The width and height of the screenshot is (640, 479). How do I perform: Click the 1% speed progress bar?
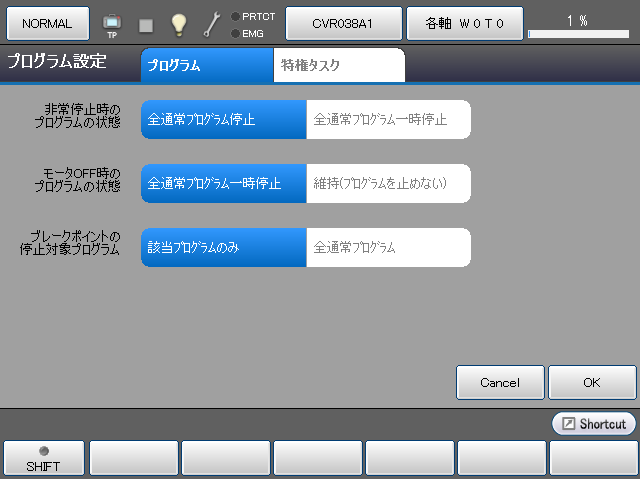[x=577, y=33]
